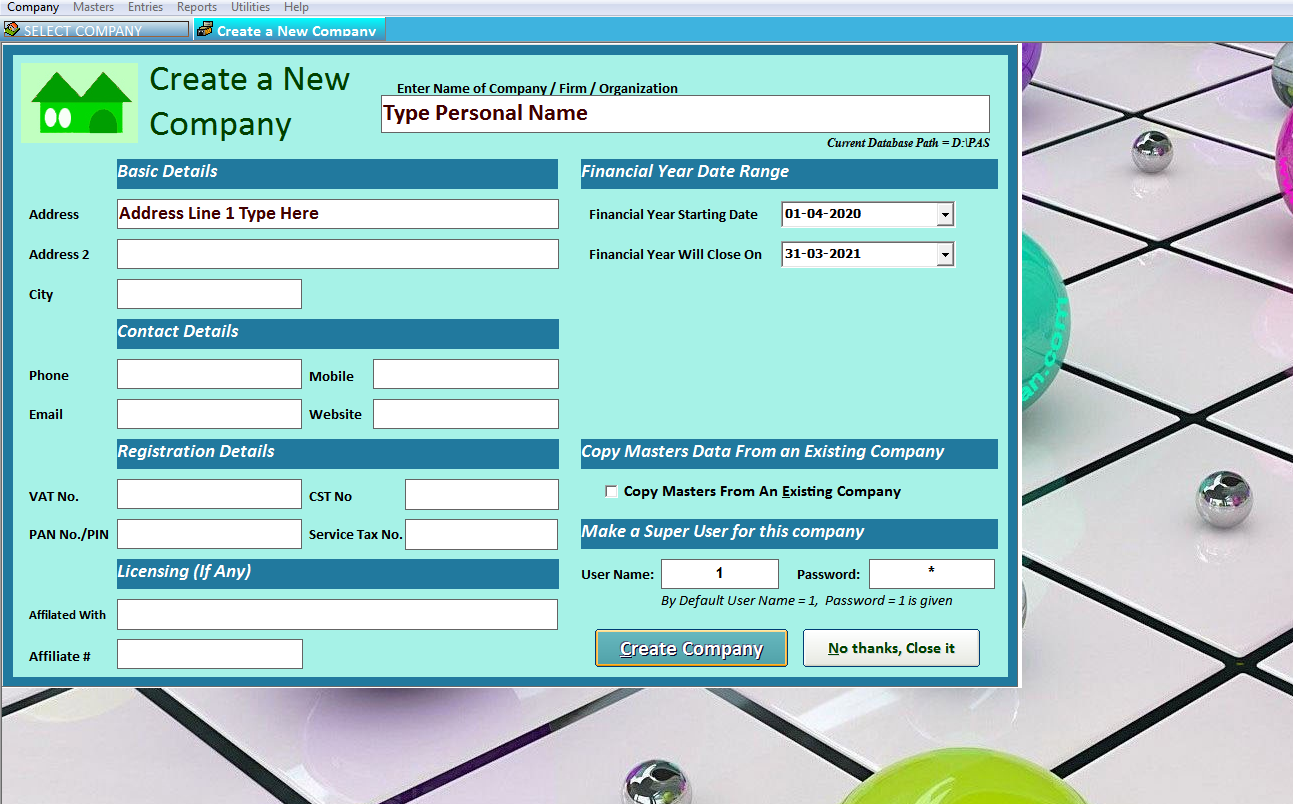Click the VAT No. field

pos(209,493)
